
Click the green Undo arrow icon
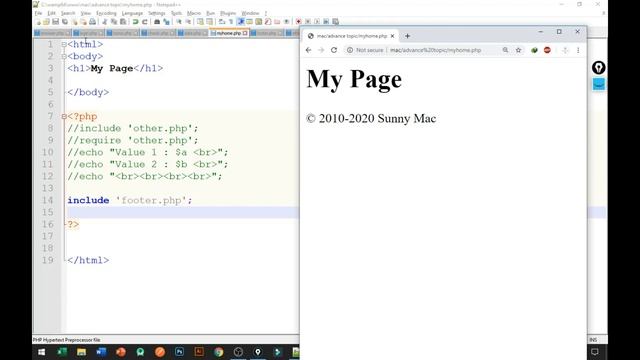pyautogui.click(x=135, y=22)
